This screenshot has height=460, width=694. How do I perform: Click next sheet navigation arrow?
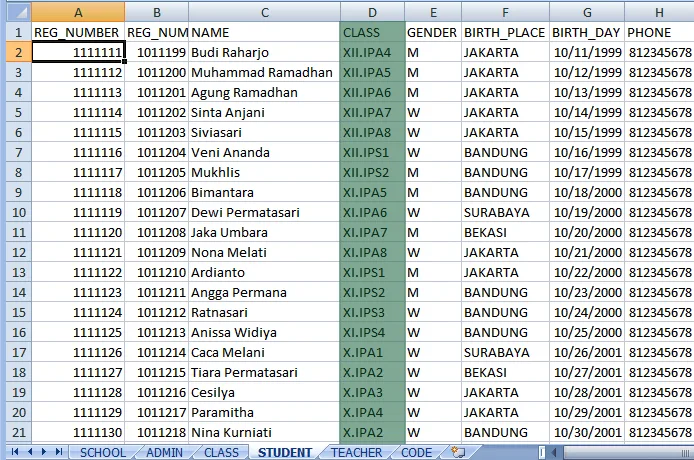44,452
